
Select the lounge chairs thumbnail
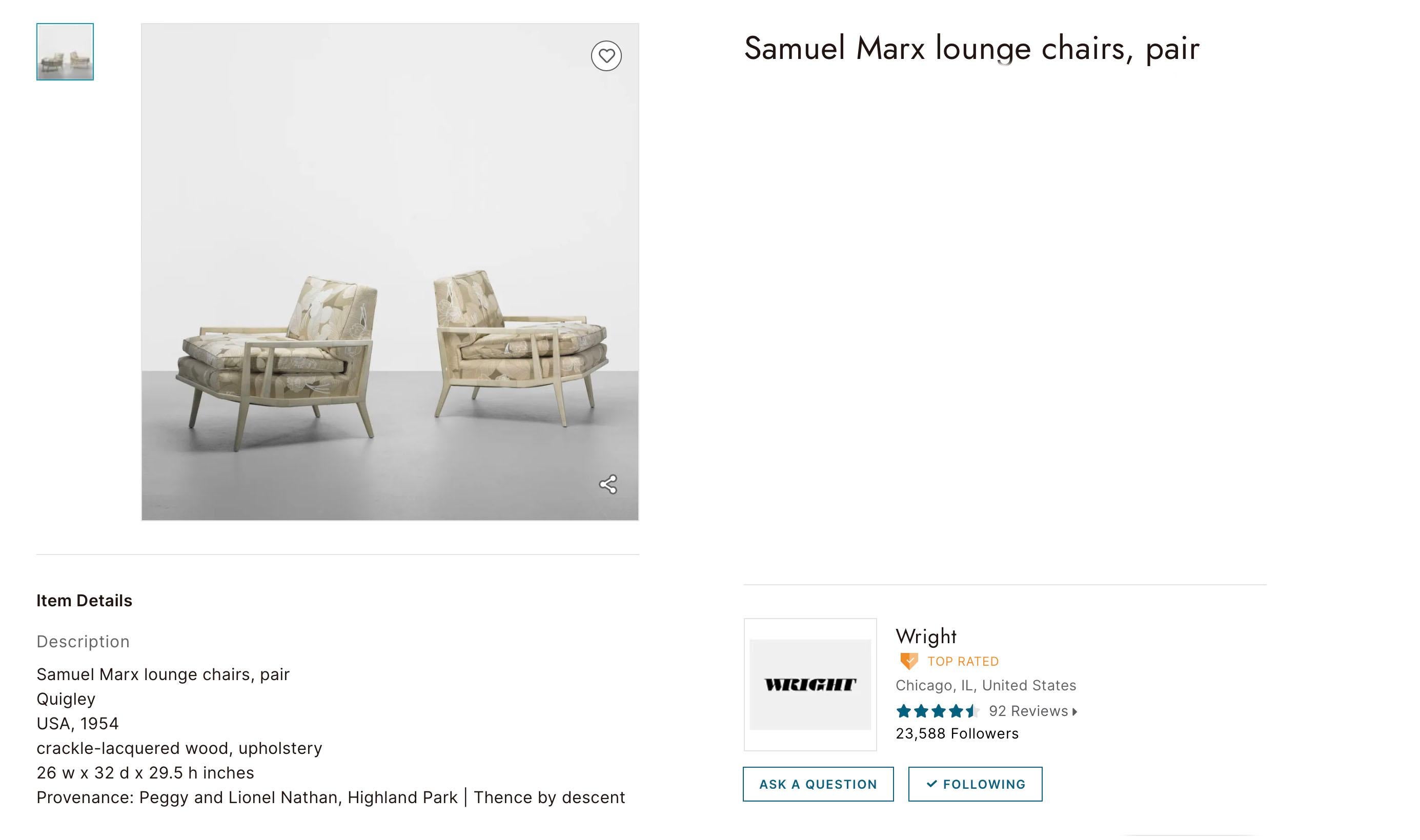click(65, 52)
